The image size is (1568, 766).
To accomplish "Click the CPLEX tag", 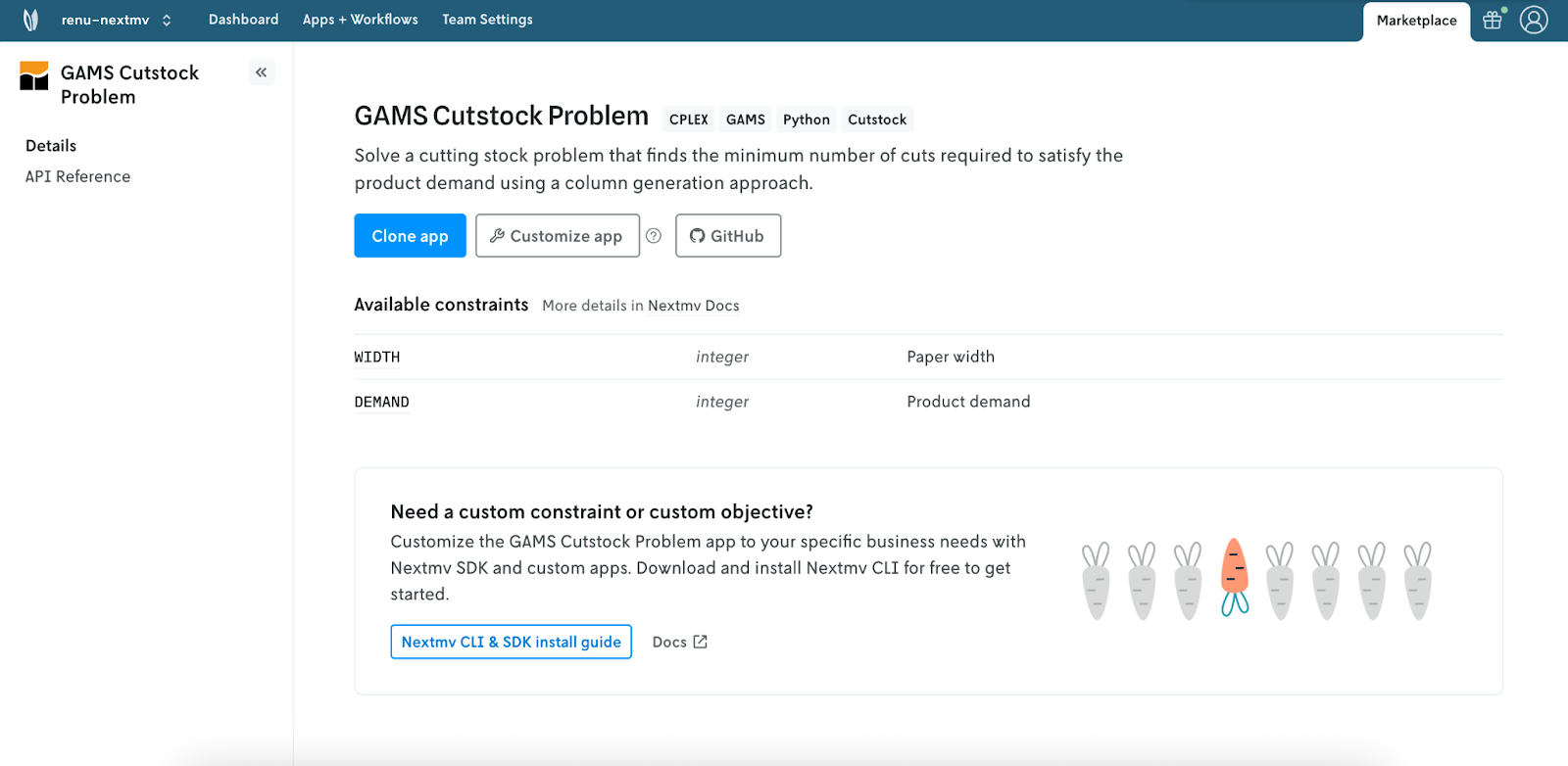I will pyautogui.click(x=689, y=120).
